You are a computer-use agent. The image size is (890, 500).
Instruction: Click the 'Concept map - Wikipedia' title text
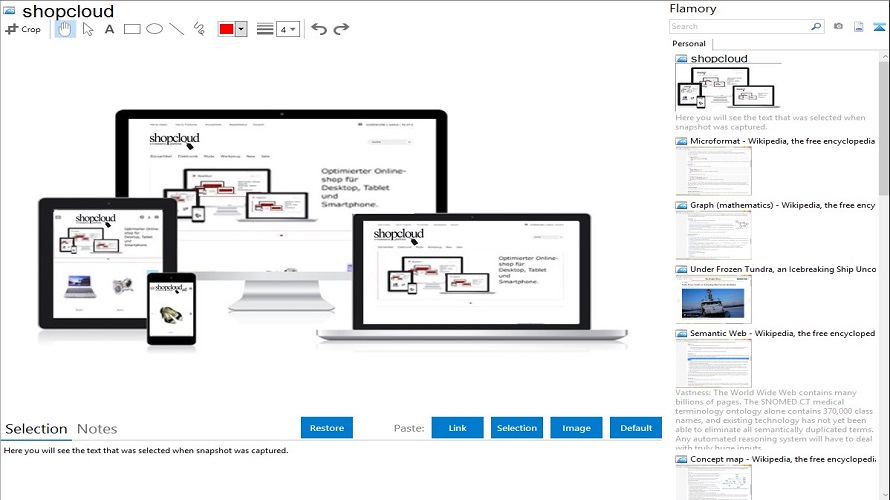783,459
